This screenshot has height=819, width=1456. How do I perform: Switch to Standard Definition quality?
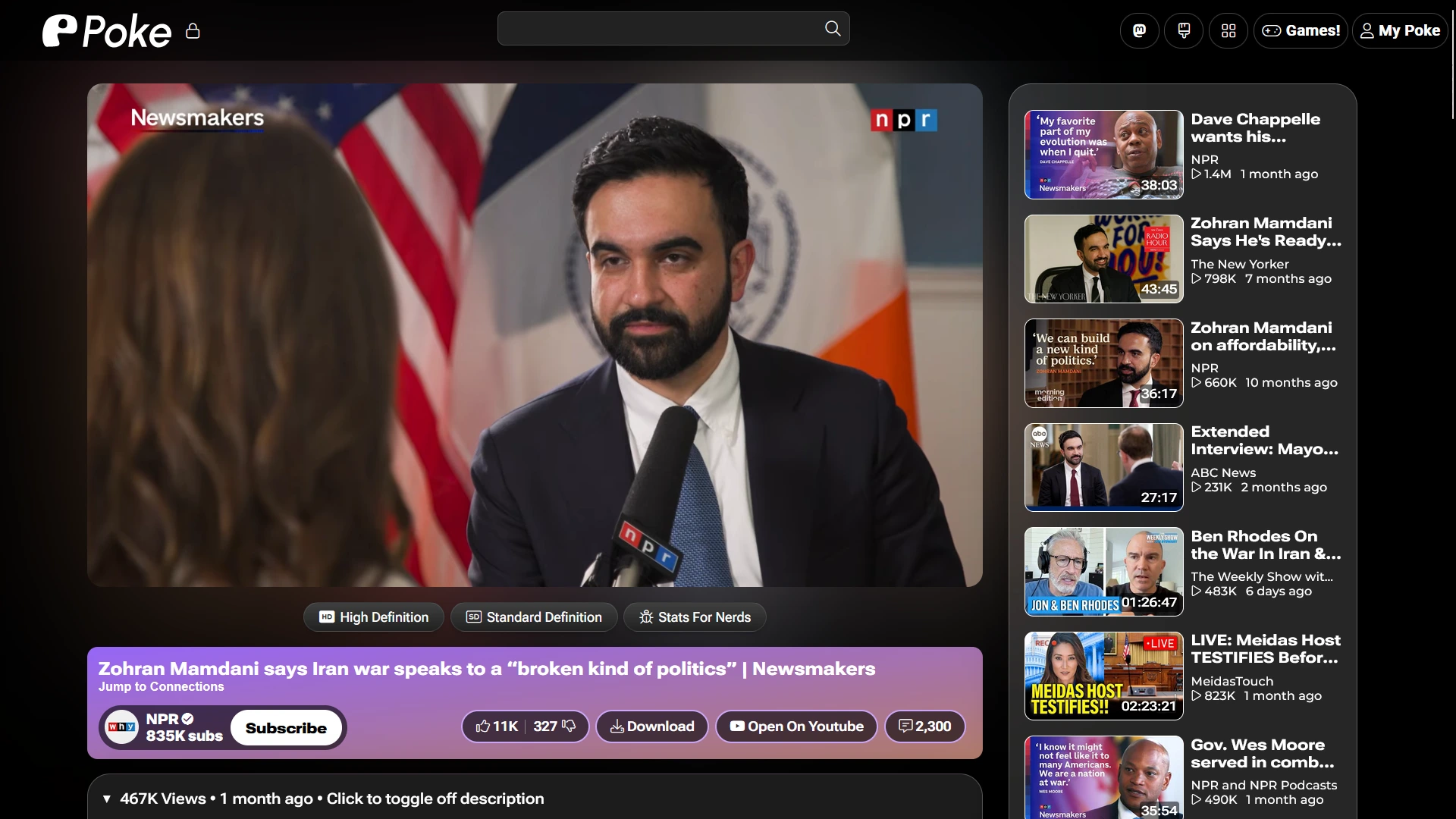pos(534,617)
